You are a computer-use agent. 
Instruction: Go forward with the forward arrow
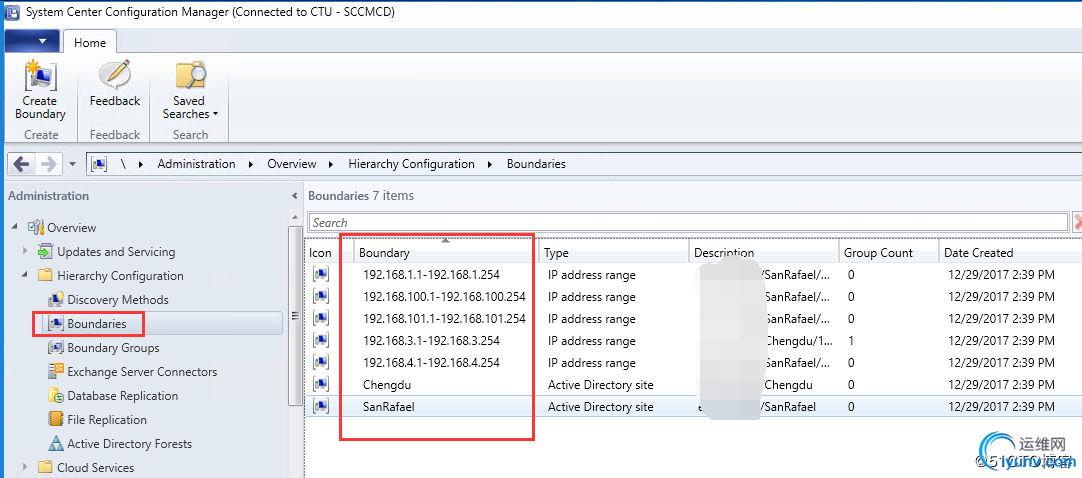(x=48, y=164)
